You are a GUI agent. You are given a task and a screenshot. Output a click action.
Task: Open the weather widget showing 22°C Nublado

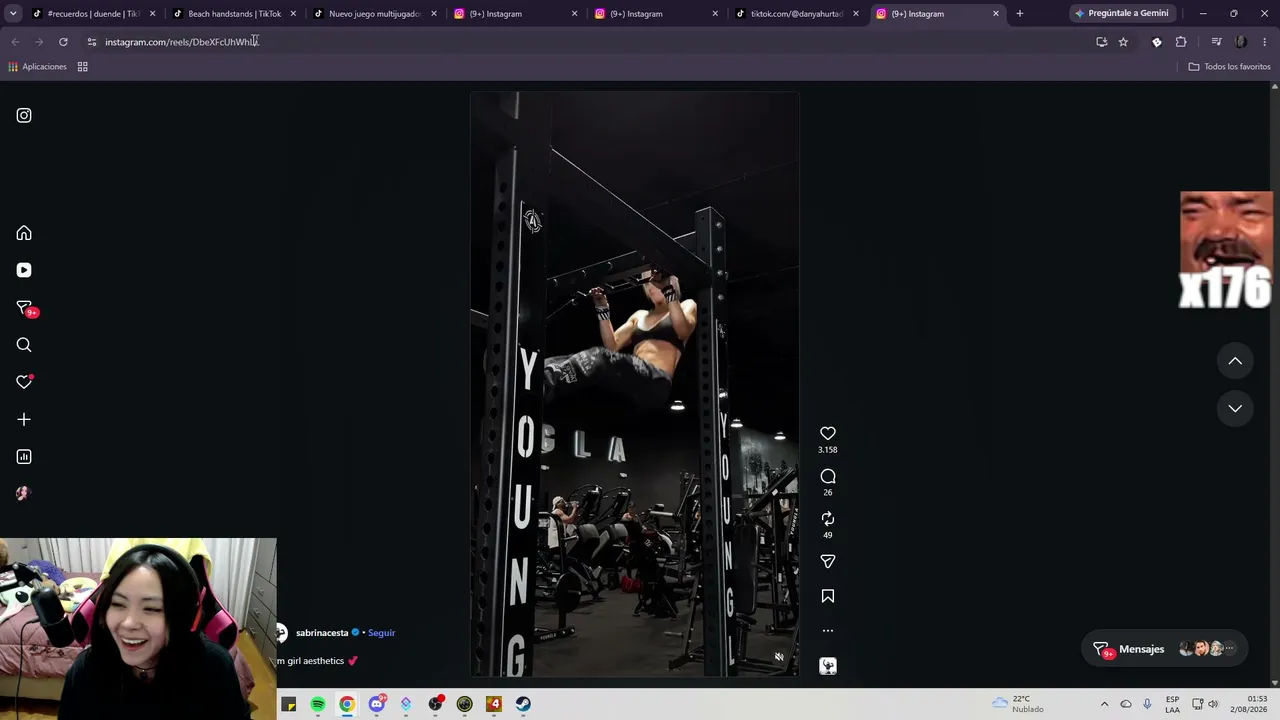point(1018,704)
